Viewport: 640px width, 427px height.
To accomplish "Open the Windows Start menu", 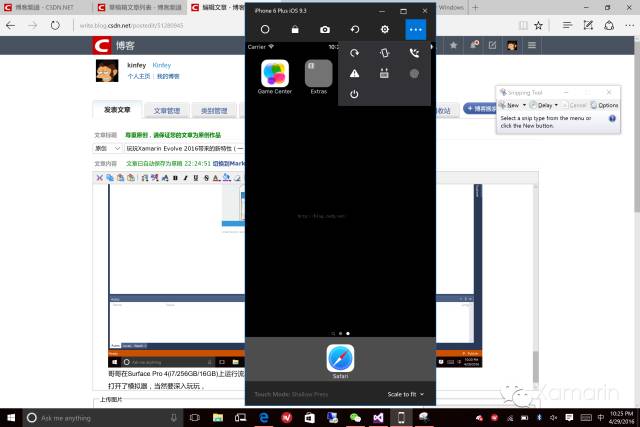I will [x=11, y=418].
